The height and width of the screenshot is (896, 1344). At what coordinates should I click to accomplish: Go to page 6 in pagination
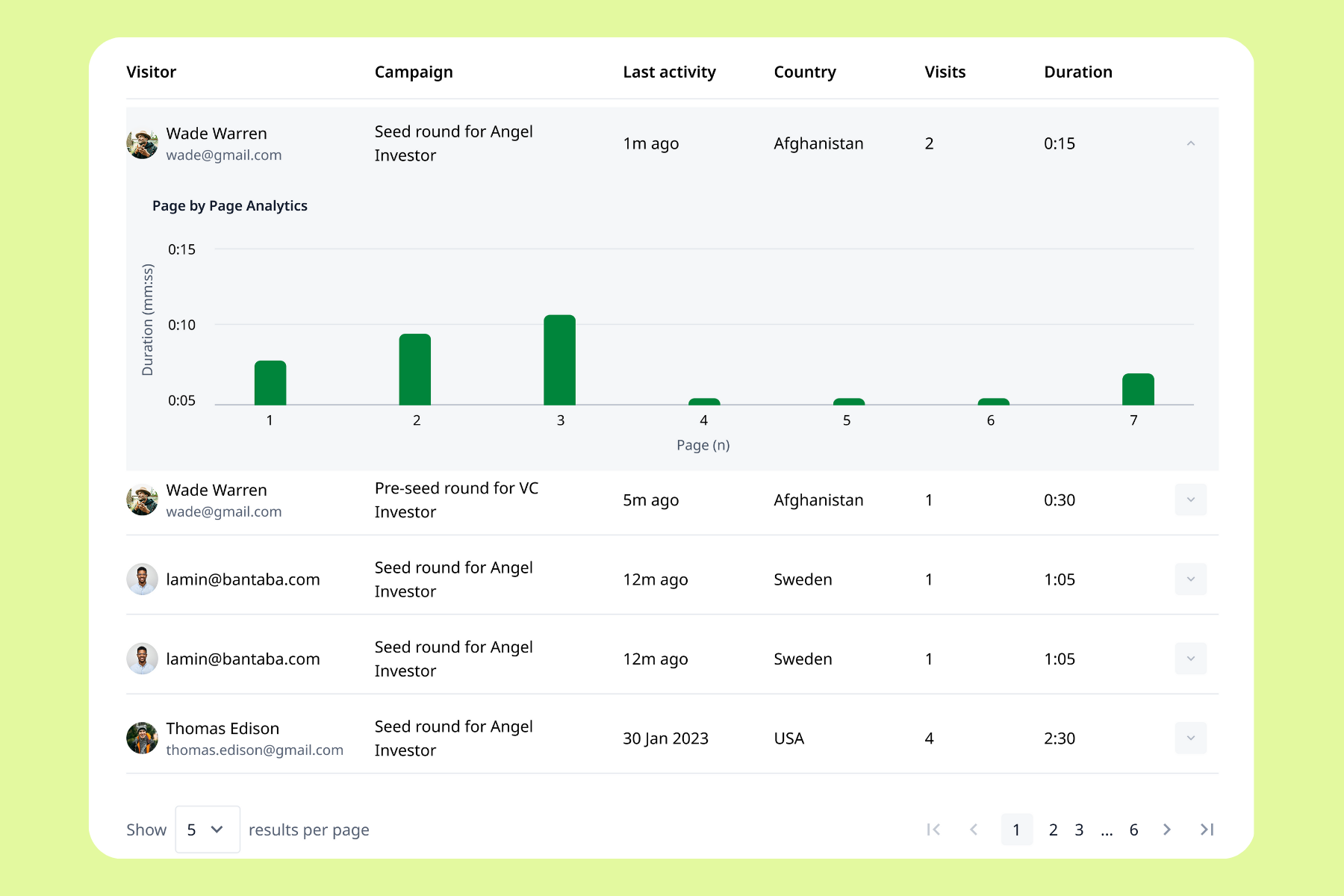[1133, 830]
